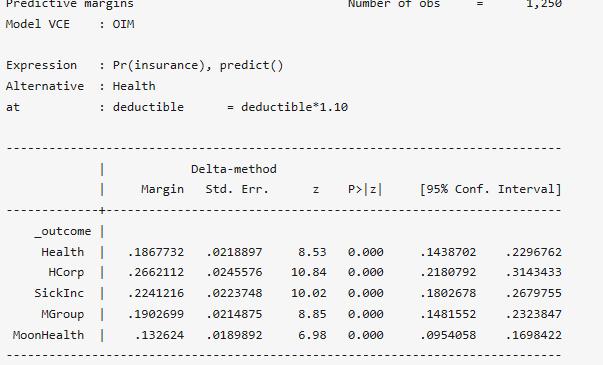This screenshot has width=603, height=365.
Task: Click the _outcome label
Action: (x=62, y=232)
